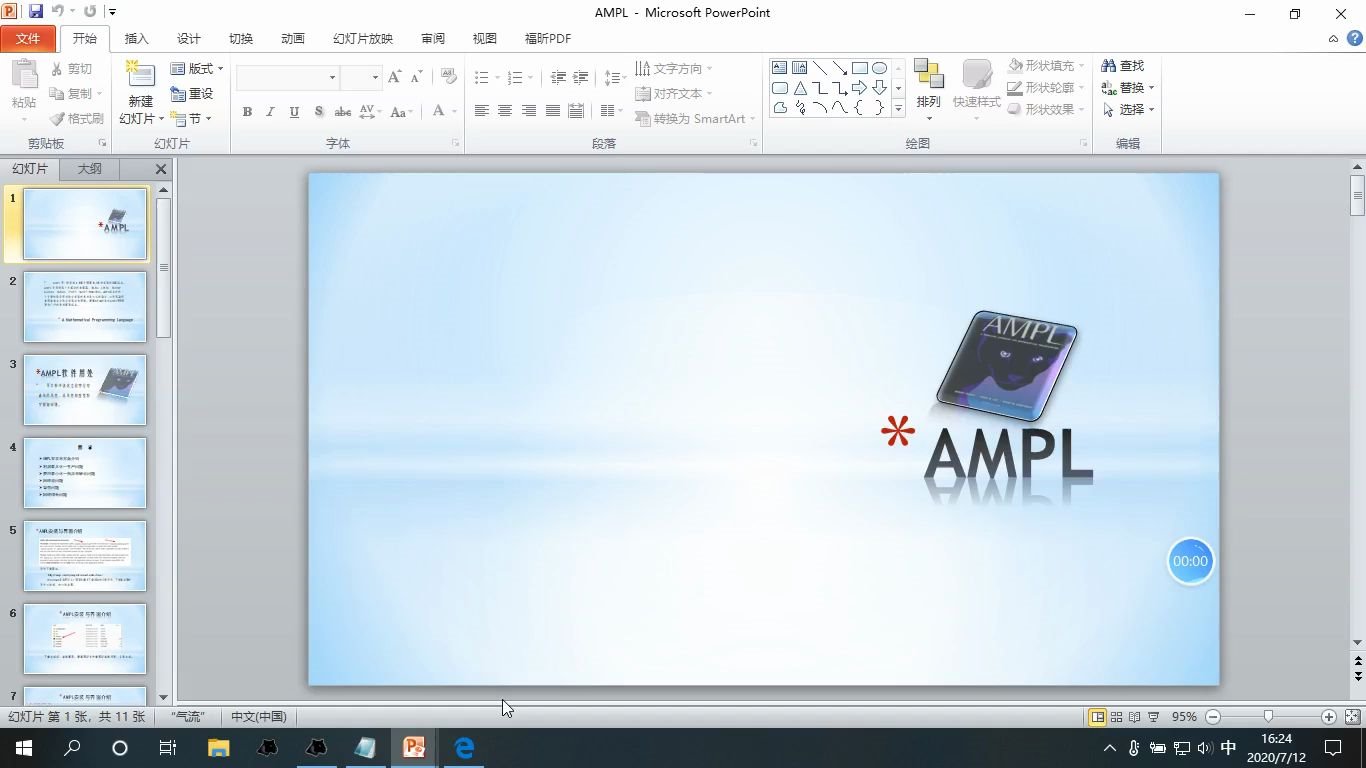The image size is (1366, 768).
Task: Clear all formatting icon in font group
Action: point(448,77)
